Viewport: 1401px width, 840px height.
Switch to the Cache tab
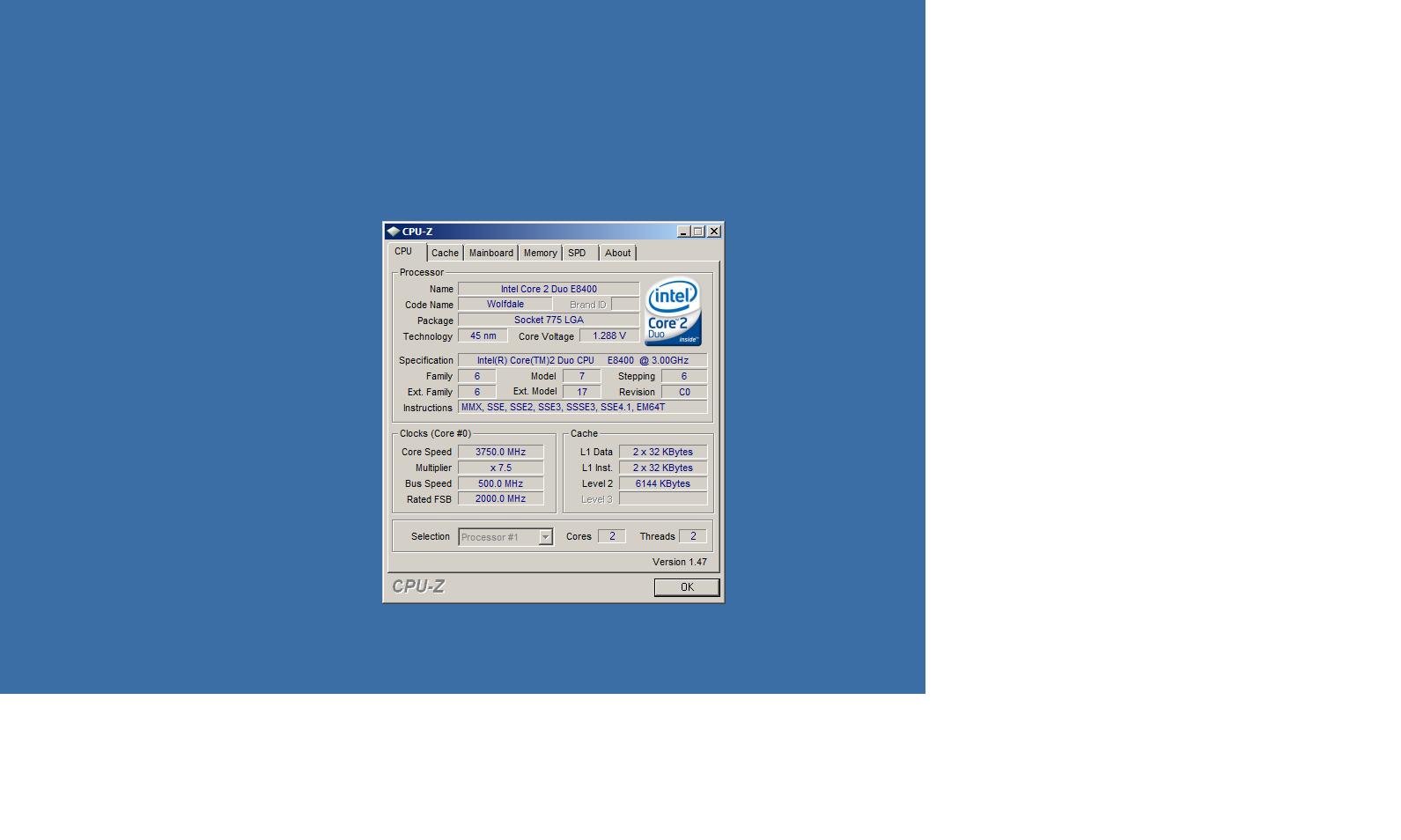pos(445,253)
